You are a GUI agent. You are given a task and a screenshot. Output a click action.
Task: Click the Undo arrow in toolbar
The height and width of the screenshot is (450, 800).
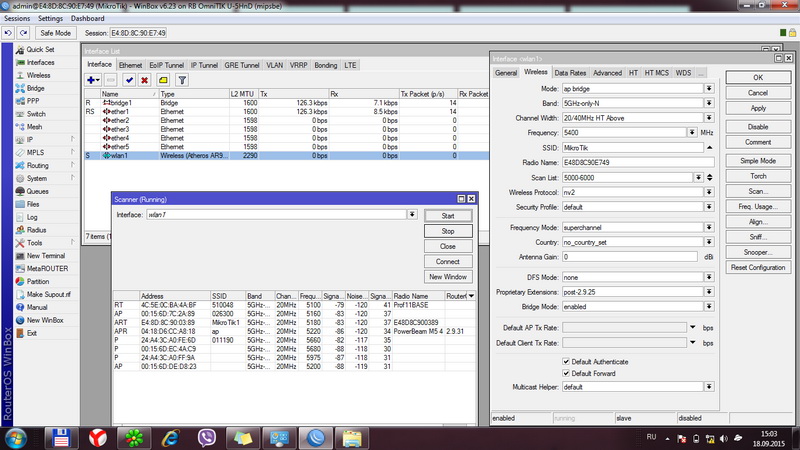pos(8,33)
